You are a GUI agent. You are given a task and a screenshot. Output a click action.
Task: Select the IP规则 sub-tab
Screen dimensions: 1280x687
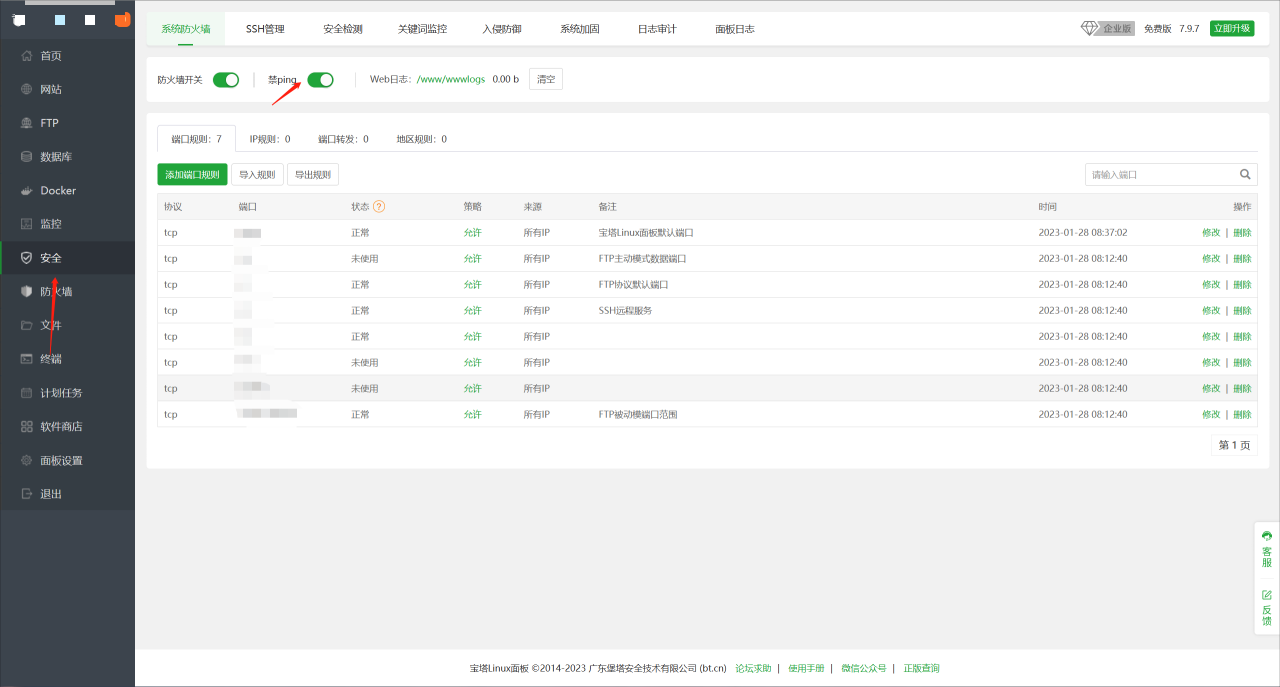point(270,139)
